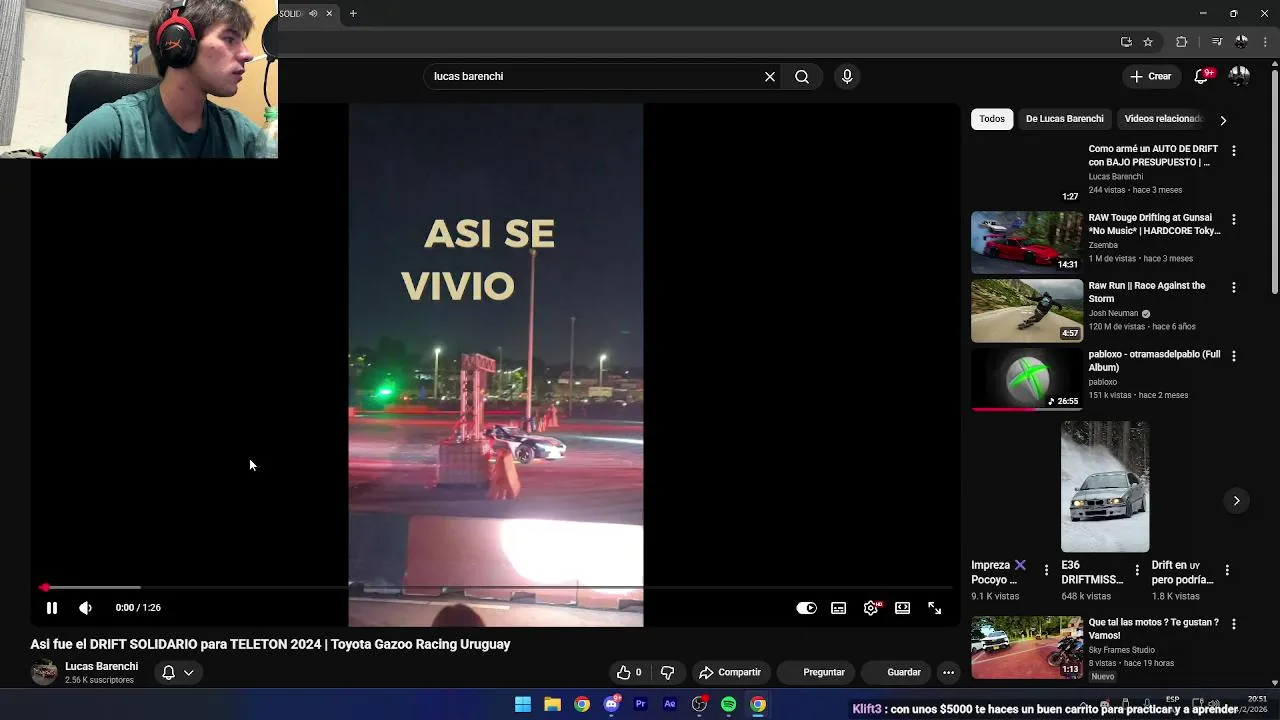Open a new browser tab
Screen dimensions: 1280x720
tap(353, 13)
